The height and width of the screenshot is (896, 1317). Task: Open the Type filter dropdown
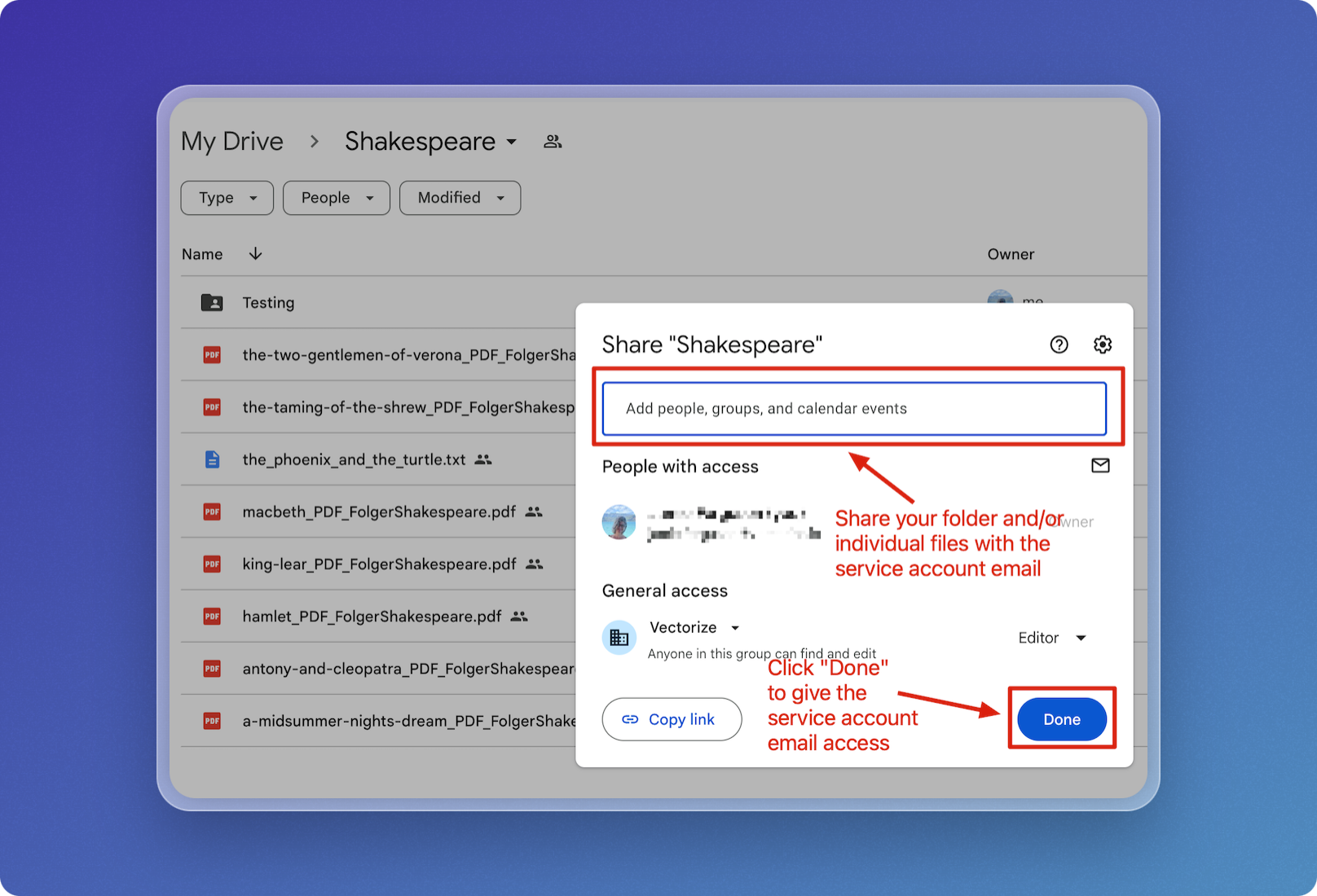227,198
